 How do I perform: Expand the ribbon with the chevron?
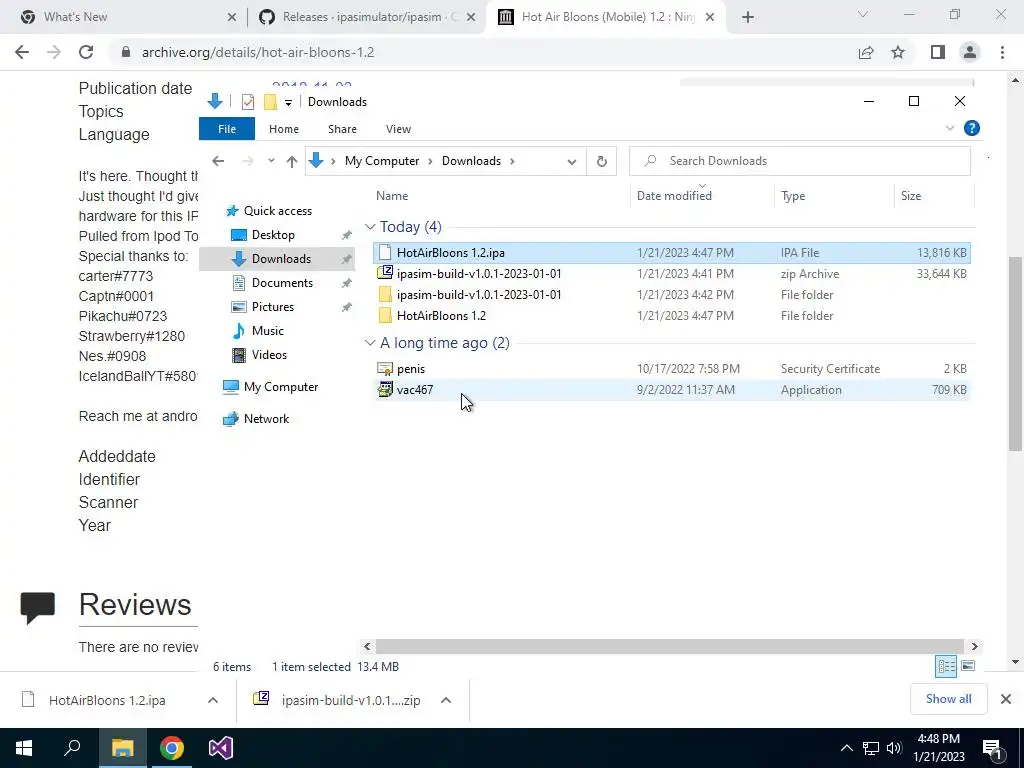click(950, 129)
